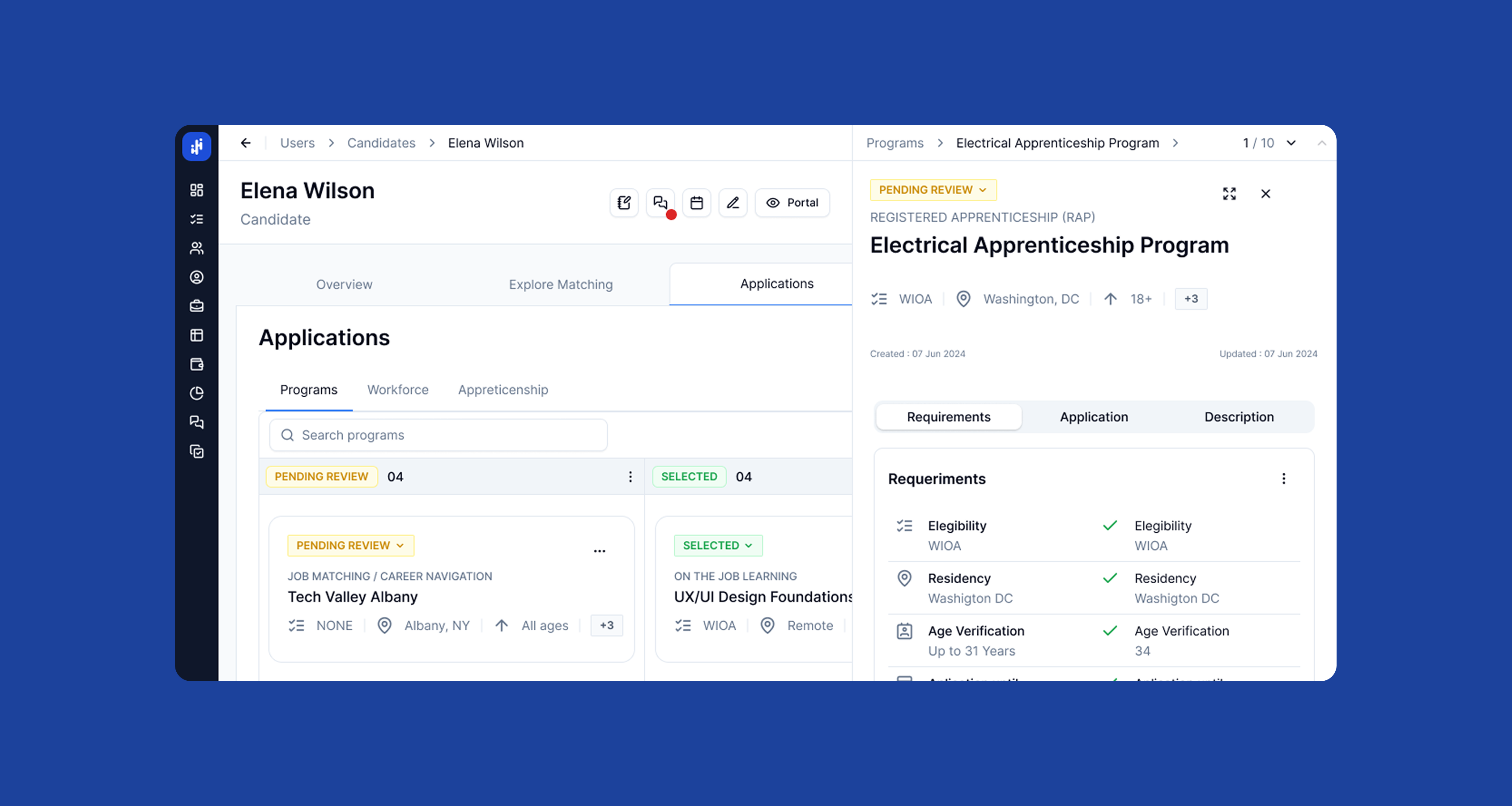Viewport: 1512px width, 806px height.
Task: Switch to the Application tab in program panel
Action: 1094,416
